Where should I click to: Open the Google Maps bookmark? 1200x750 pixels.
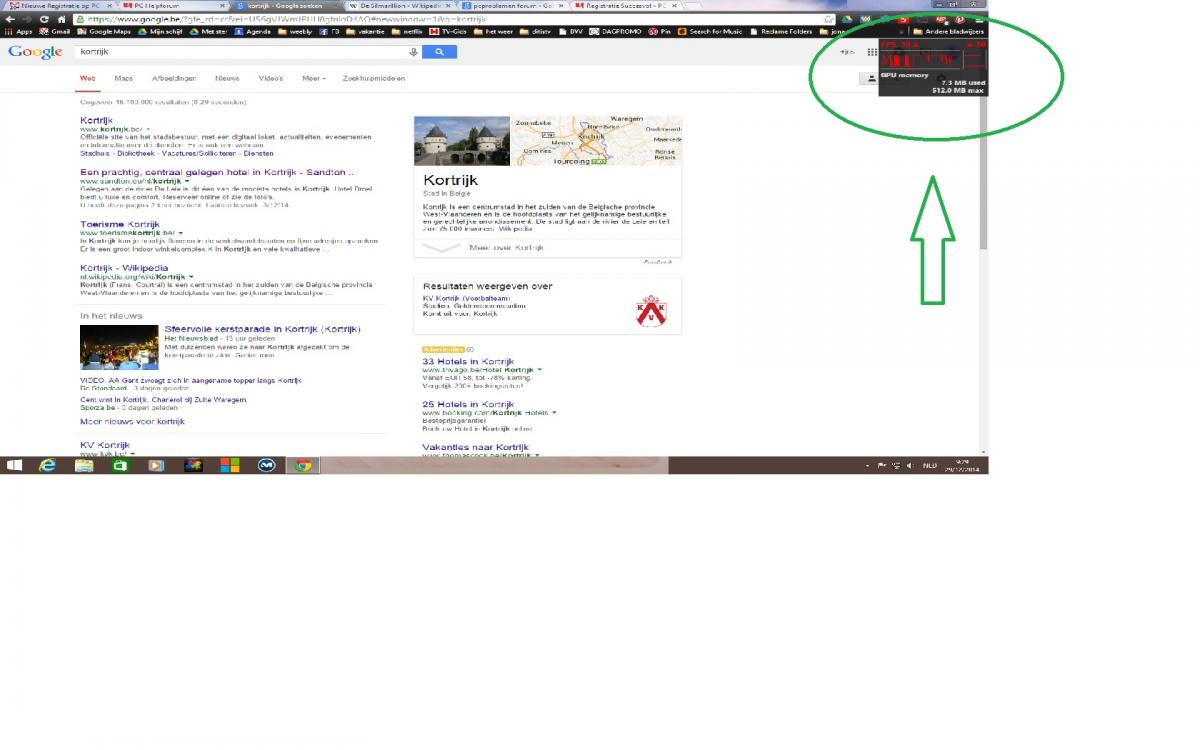[104, 32]
